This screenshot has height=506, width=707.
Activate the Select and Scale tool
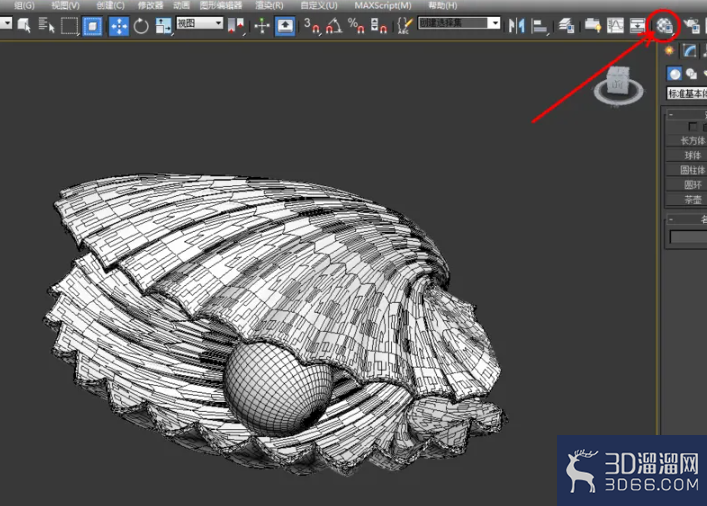(163, 26)
